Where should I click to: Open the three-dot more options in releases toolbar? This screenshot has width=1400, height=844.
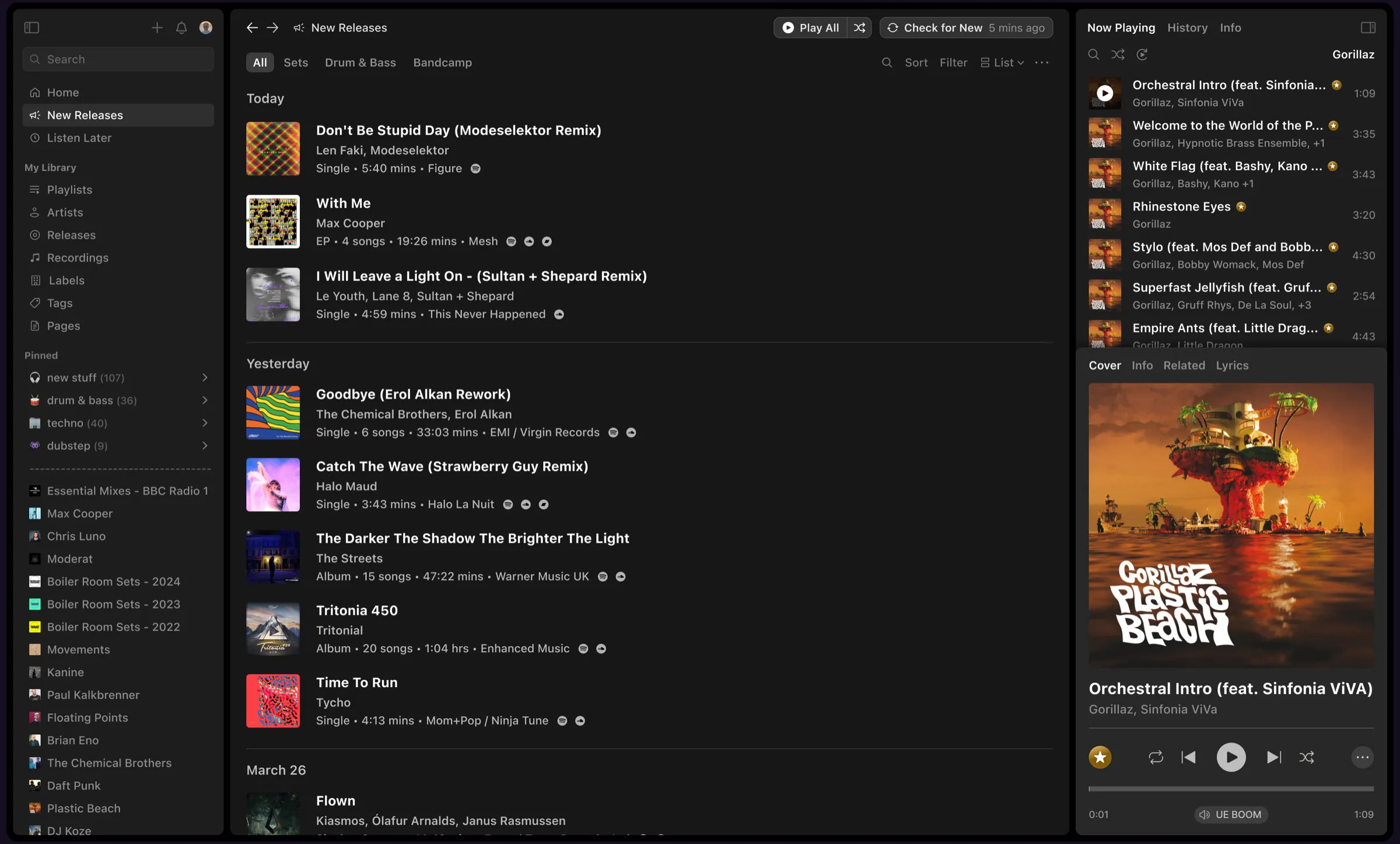(x=1042, y=62)
